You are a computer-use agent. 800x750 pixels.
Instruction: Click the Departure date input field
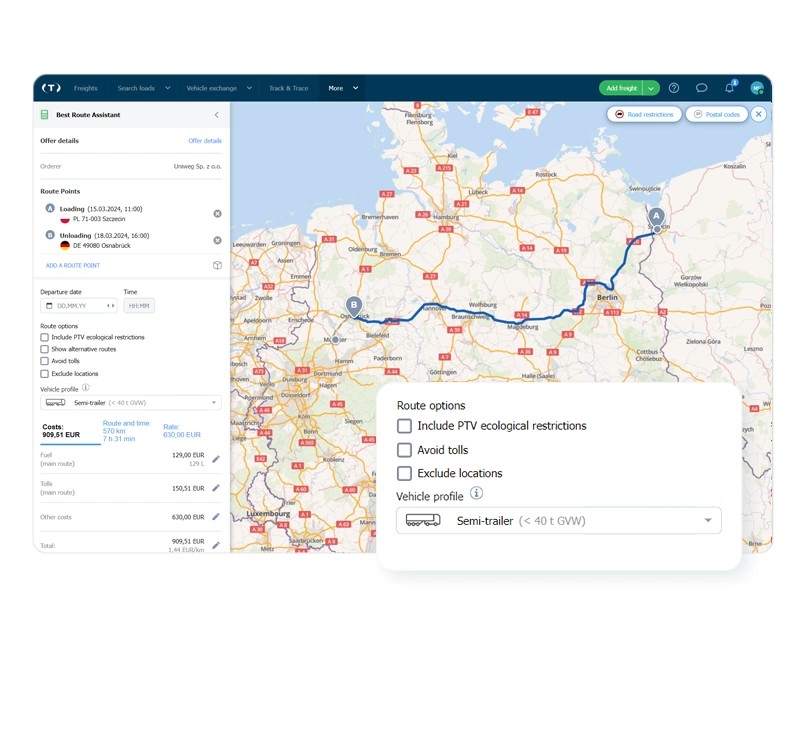tap(79, 306)
